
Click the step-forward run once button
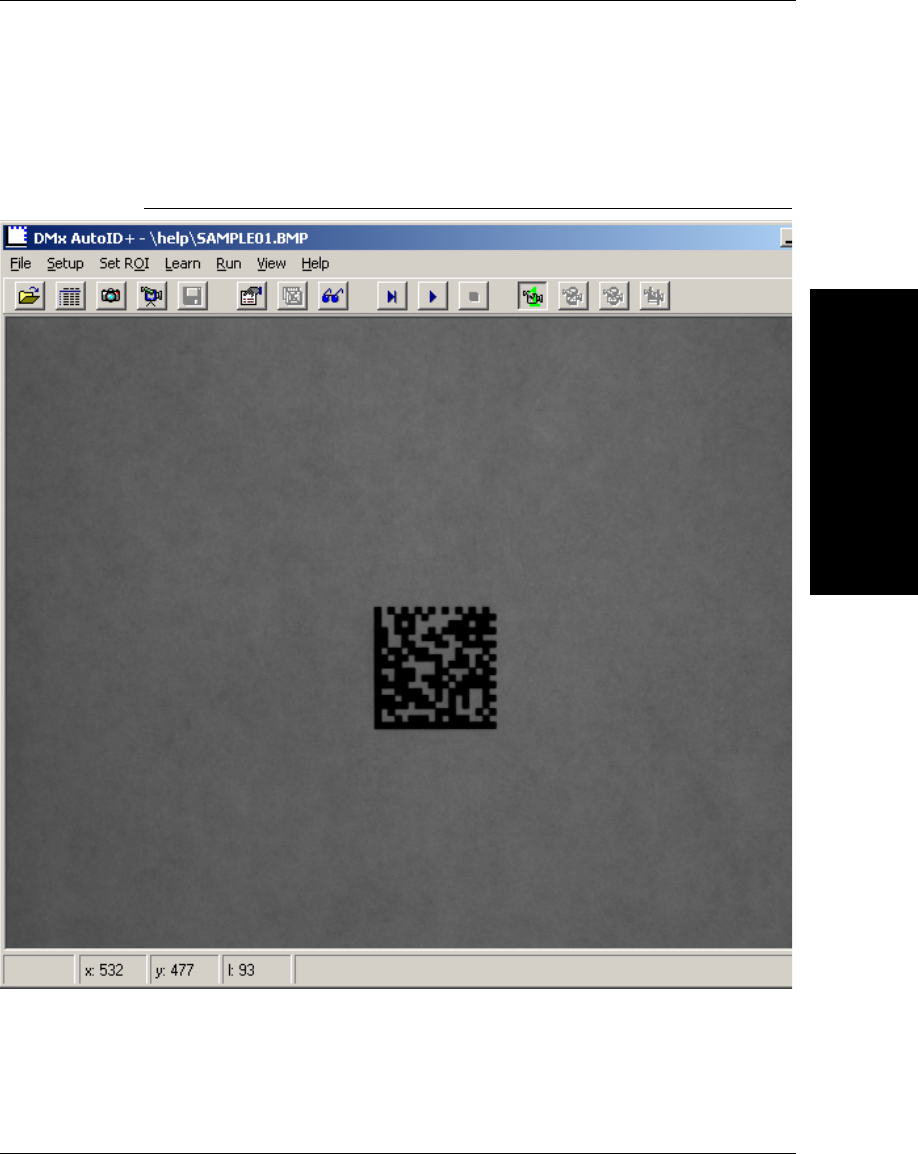pos(392,297)
